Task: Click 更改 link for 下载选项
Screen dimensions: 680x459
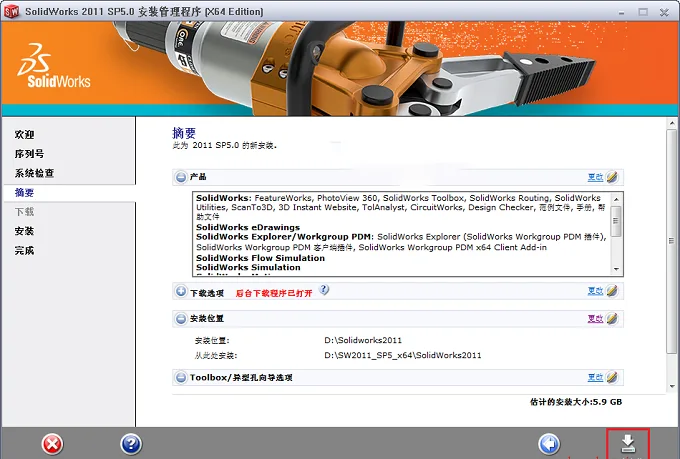Action: tap(595, 291)
